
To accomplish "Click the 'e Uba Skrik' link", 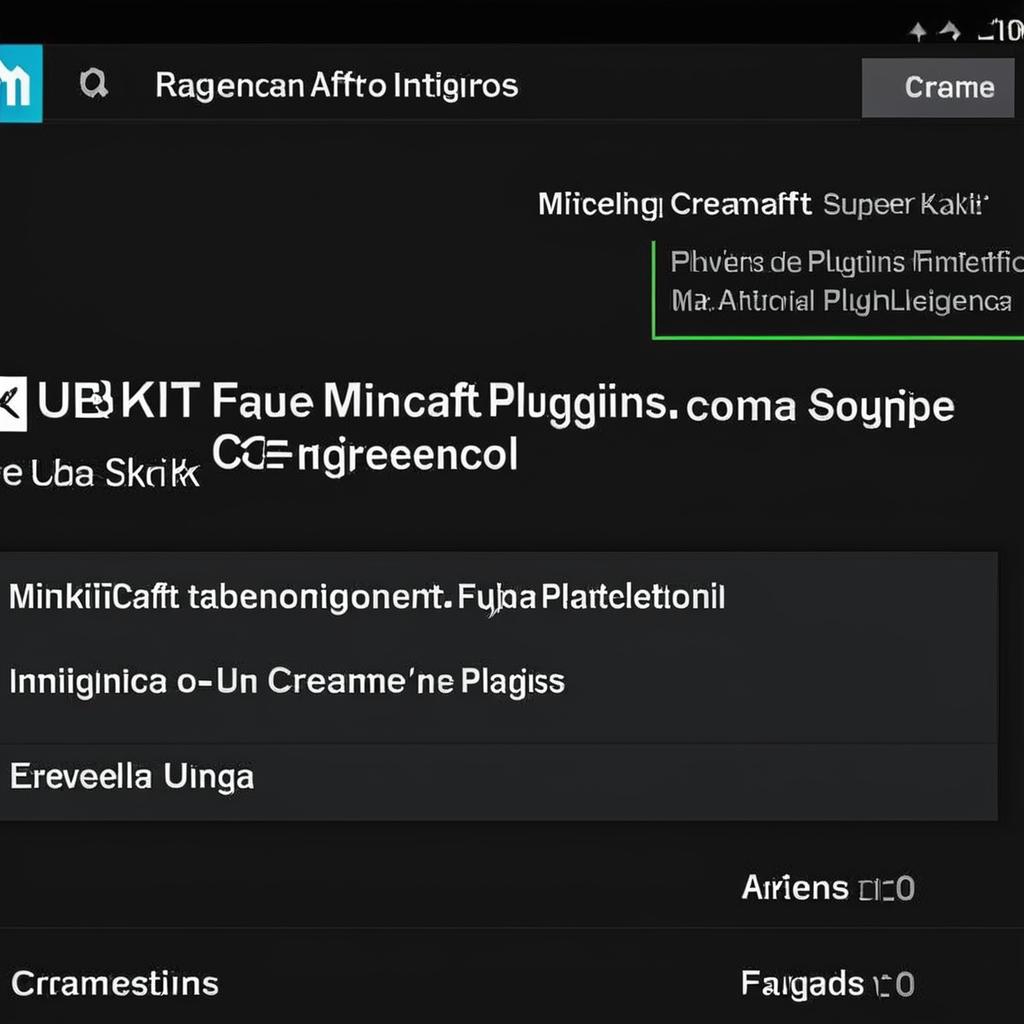I will click(100, 473).
